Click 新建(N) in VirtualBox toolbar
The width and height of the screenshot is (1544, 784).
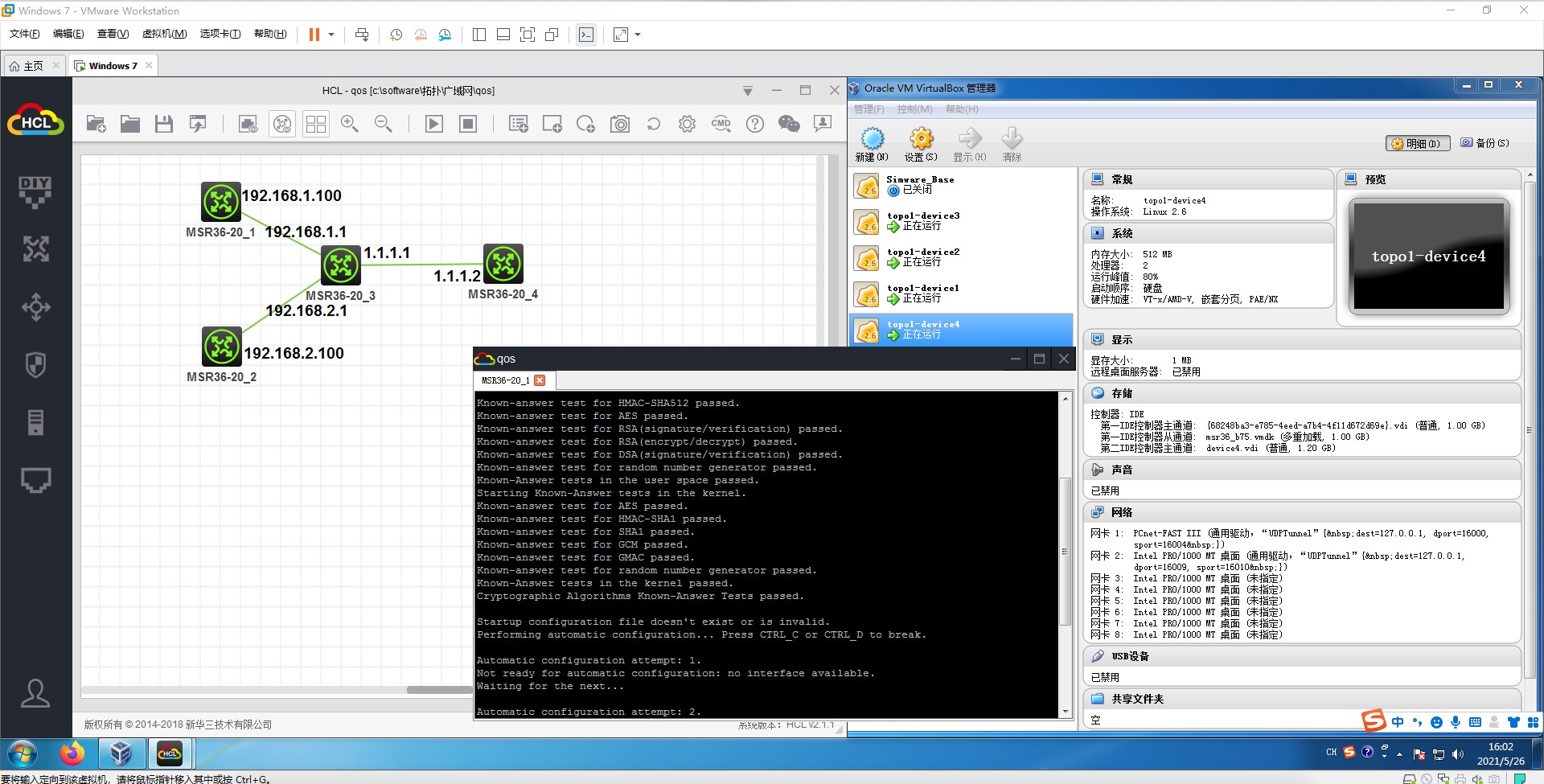click(x=872, y=145)
